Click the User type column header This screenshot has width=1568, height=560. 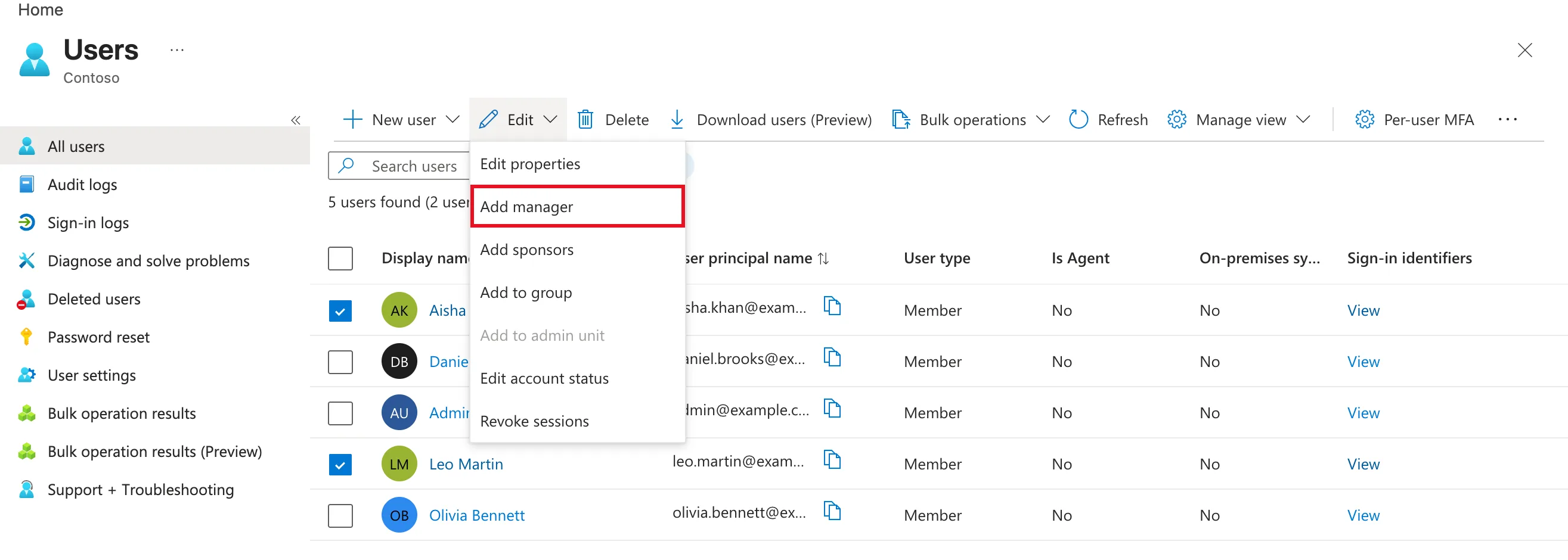[937, 259]
